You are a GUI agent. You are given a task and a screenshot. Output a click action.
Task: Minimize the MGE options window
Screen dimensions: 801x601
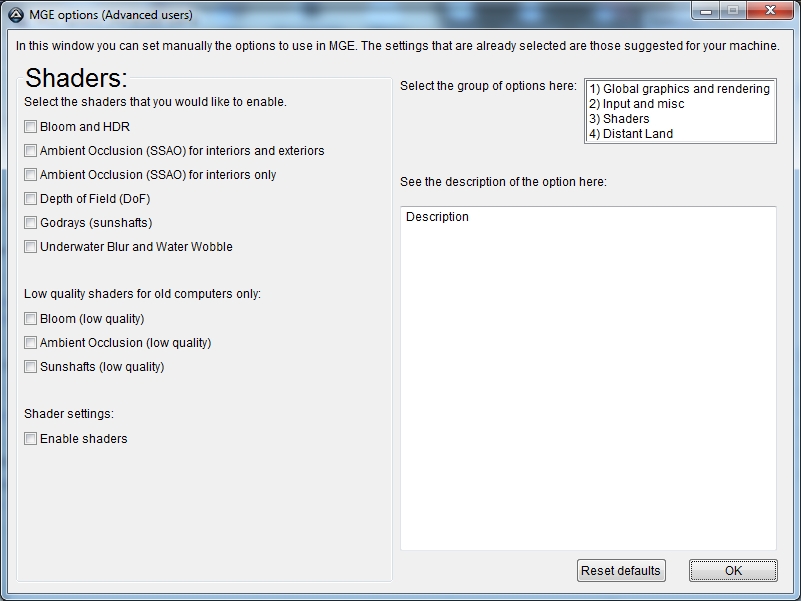click(707, 11)
